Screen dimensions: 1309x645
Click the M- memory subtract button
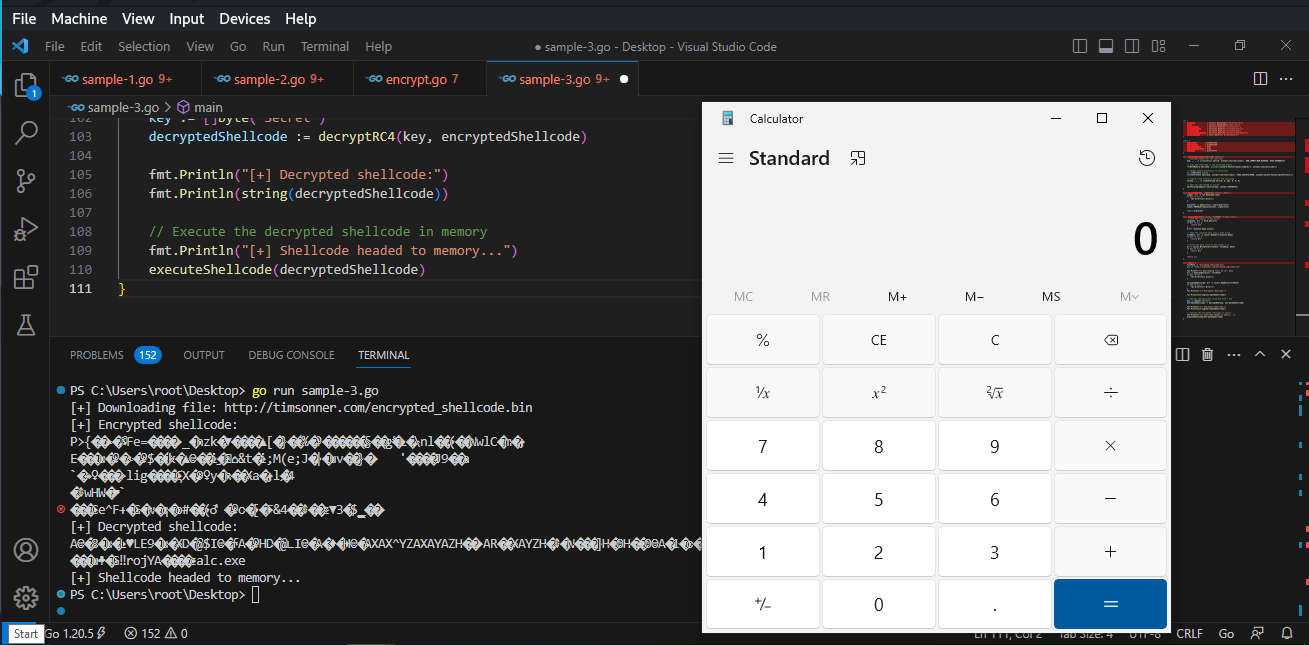[974, 296]
